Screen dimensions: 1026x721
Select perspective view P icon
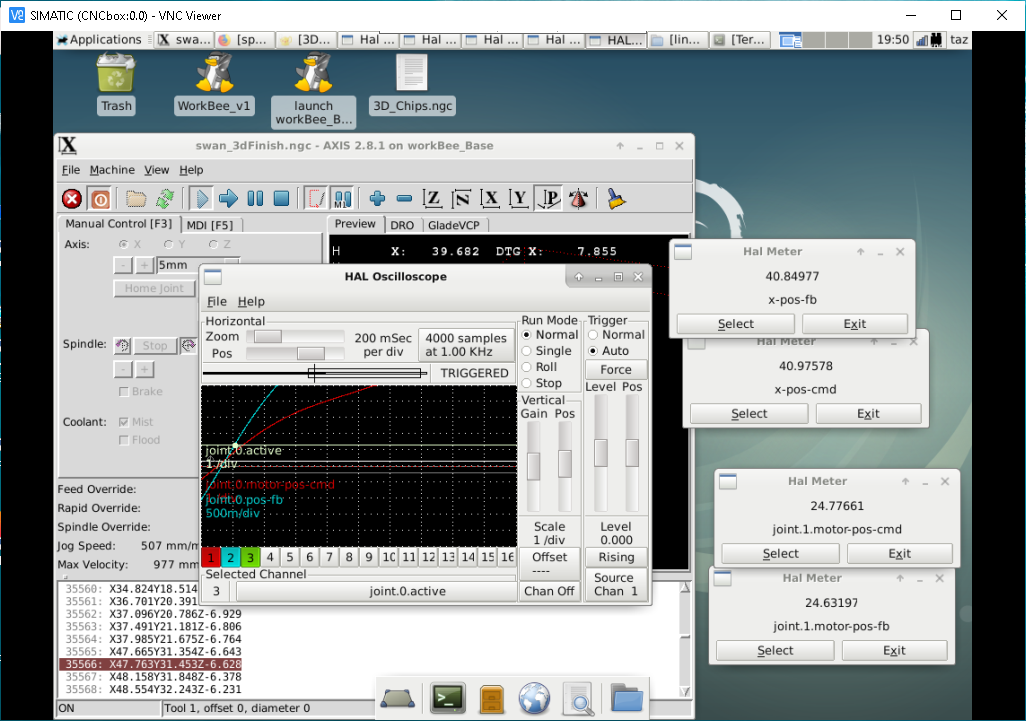point(548,198)
